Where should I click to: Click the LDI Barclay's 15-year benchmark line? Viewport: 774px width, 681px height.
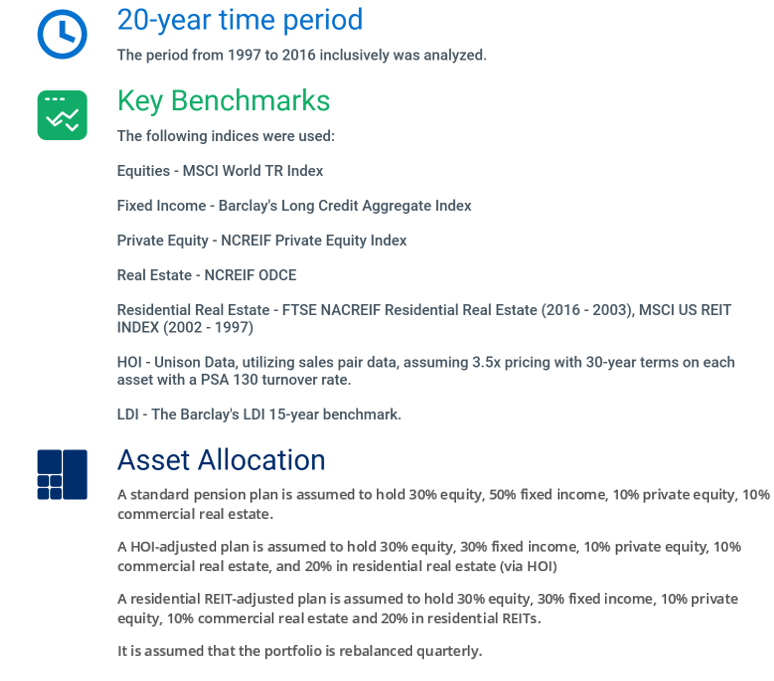(x=259, y=414)
